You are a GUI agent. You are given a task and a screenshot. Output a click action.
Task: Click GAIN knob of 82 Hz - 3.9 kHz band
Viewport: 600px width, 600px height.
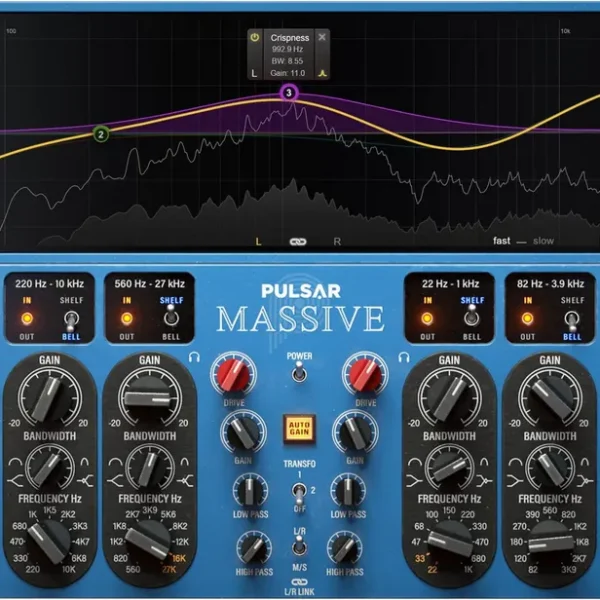click(x=550, y=399)
